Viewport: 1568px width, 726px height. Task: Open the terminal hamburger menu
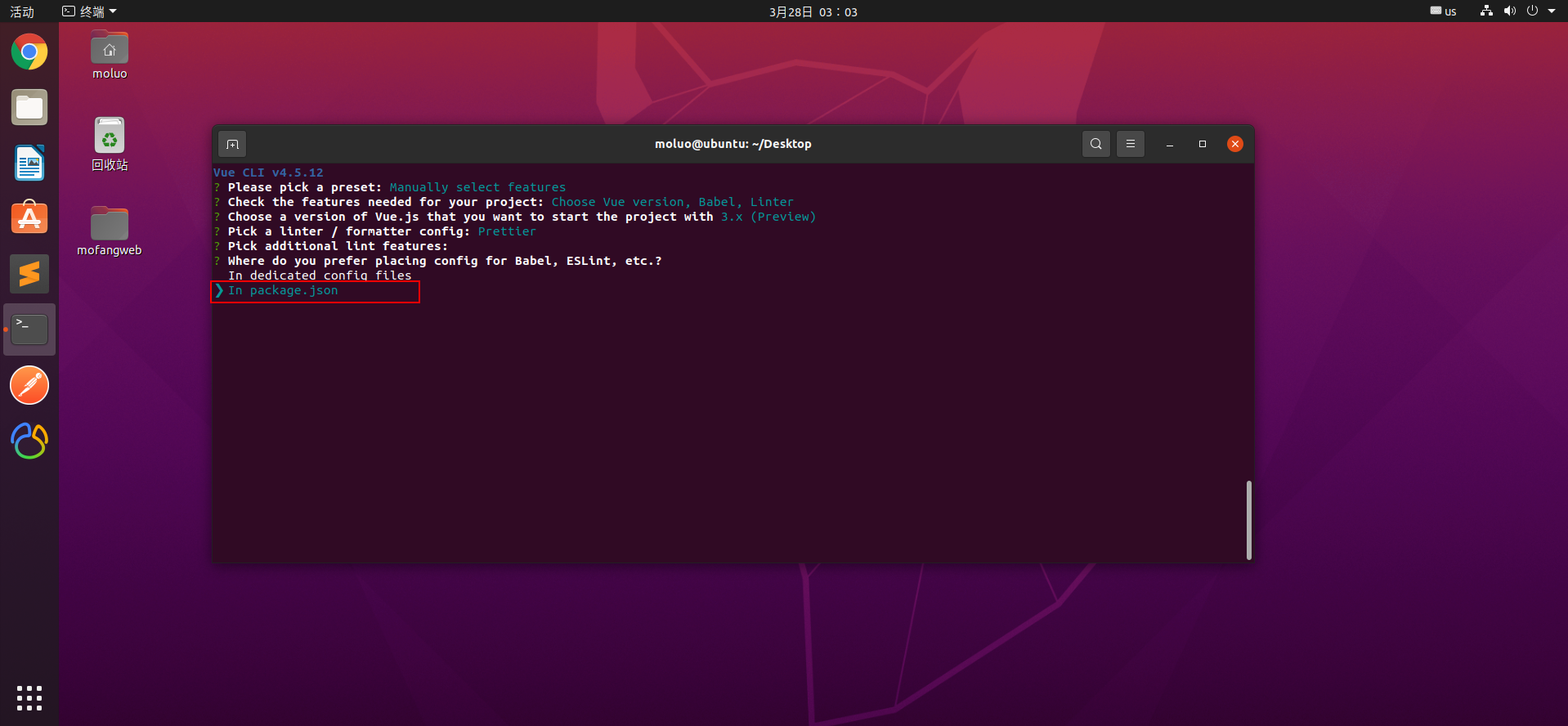point(1131,144)
